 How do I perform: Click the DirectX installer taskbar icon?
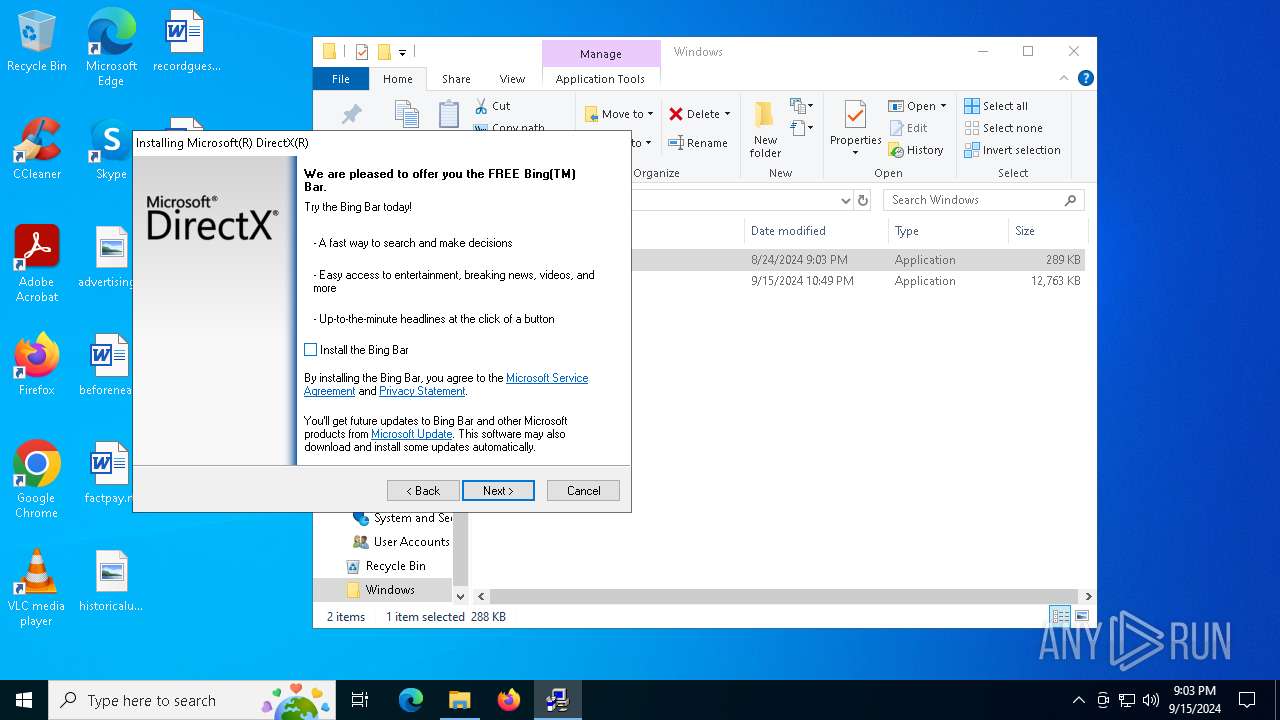(557, 700)
